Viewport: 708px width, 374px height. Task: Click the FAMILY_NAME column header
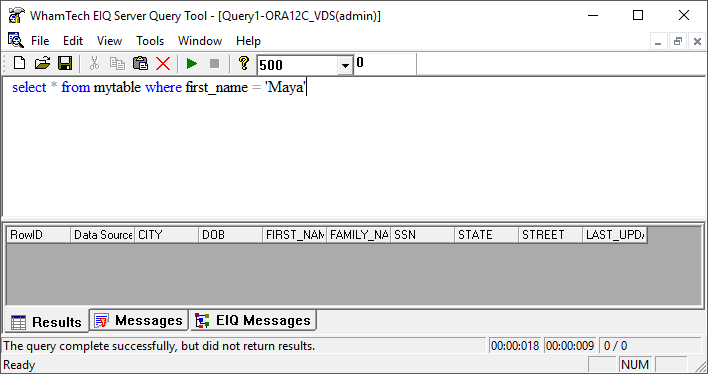point(359,235)
